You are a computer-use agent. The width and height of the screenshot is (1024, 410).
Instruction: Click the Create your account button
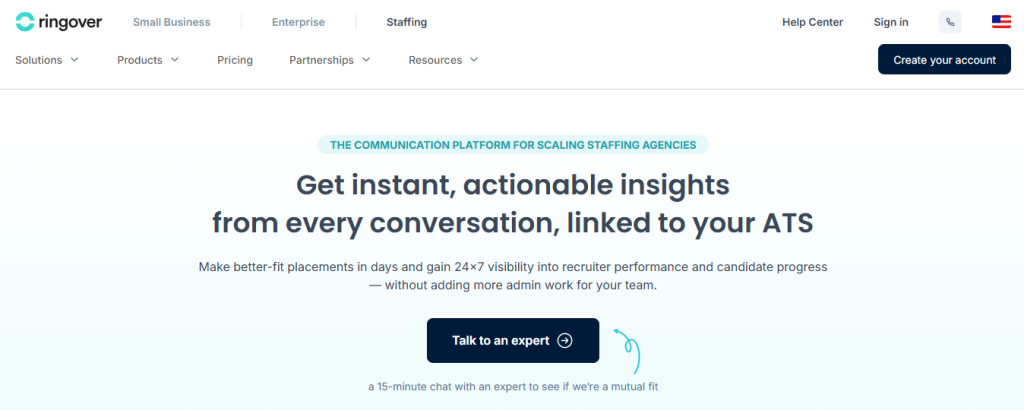[x=944, y=60]
